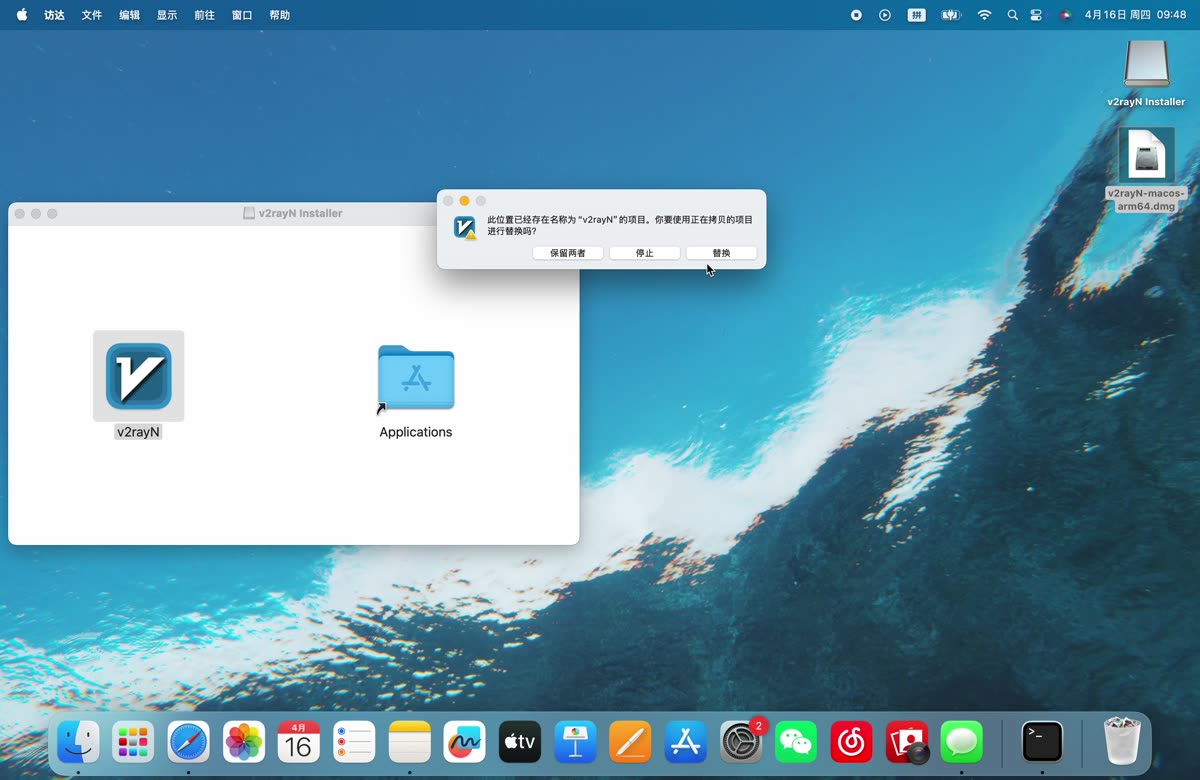Image resolution: width=1200 pixels, height=780 pixels.
Task: Launch WeChat from the Dock
Action: tap(796, 742)
